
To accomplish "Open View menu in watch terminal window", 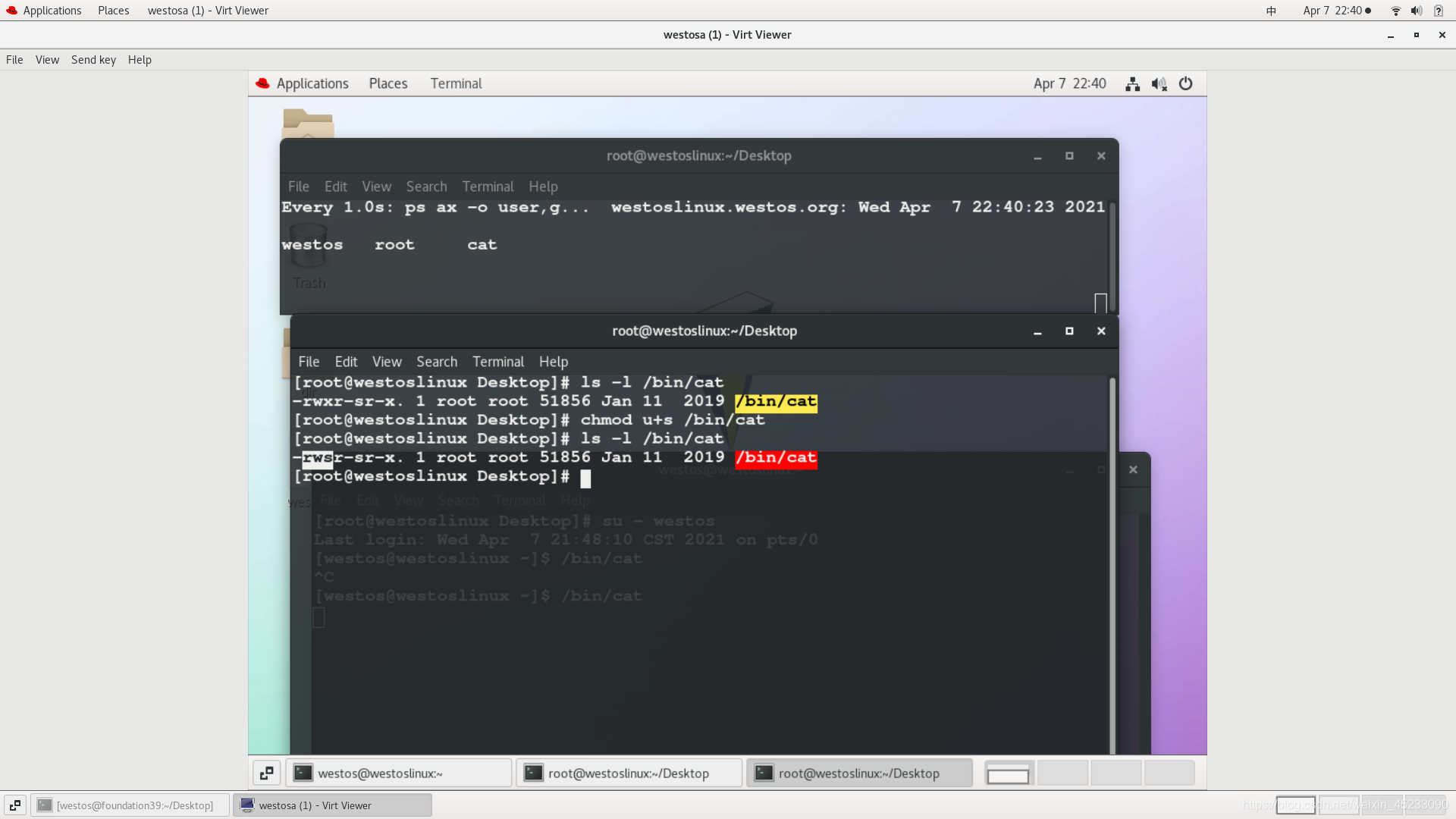I will coord(376,187).
